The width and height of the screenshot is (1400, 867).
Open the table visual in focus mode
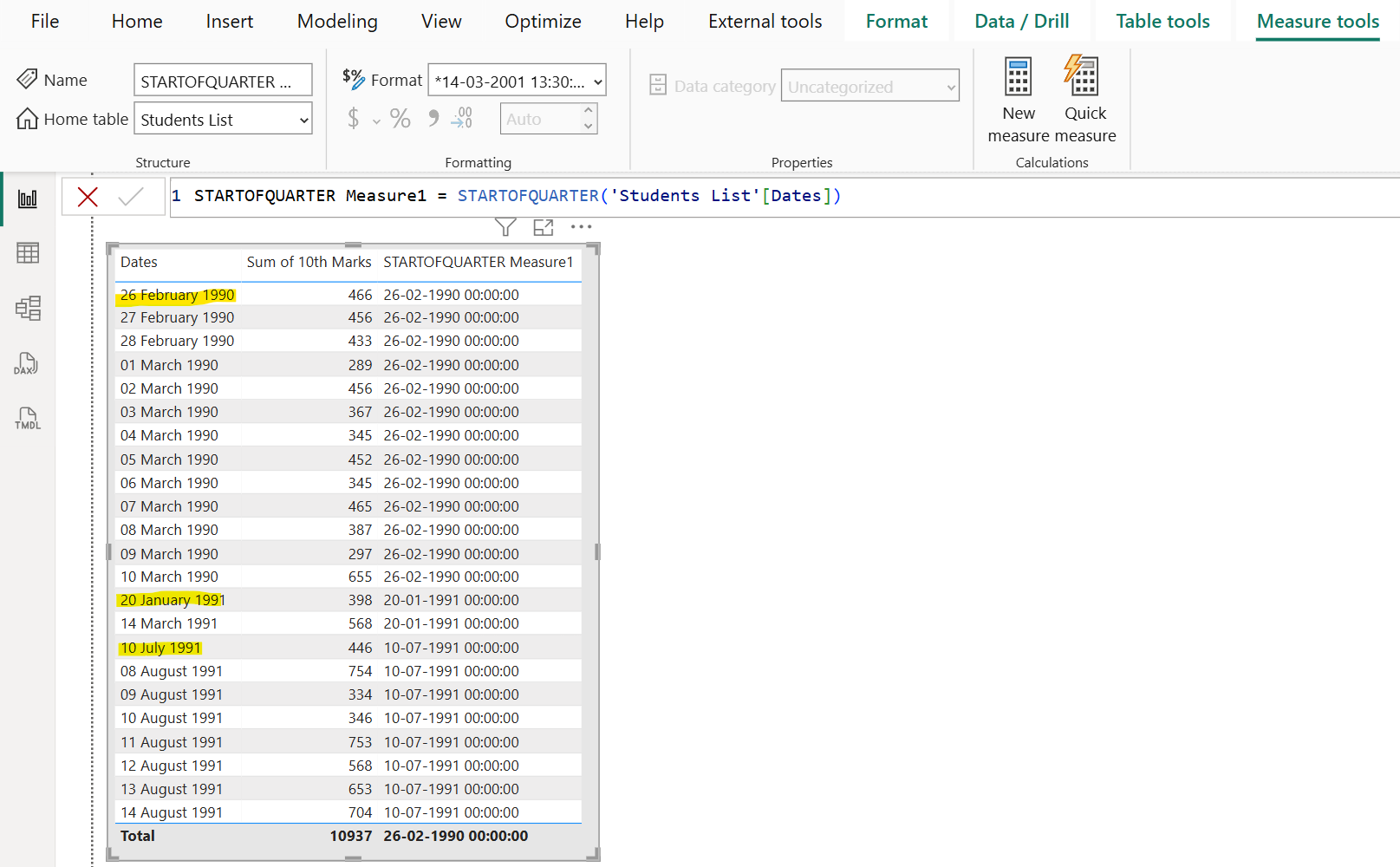pos(544,226)
